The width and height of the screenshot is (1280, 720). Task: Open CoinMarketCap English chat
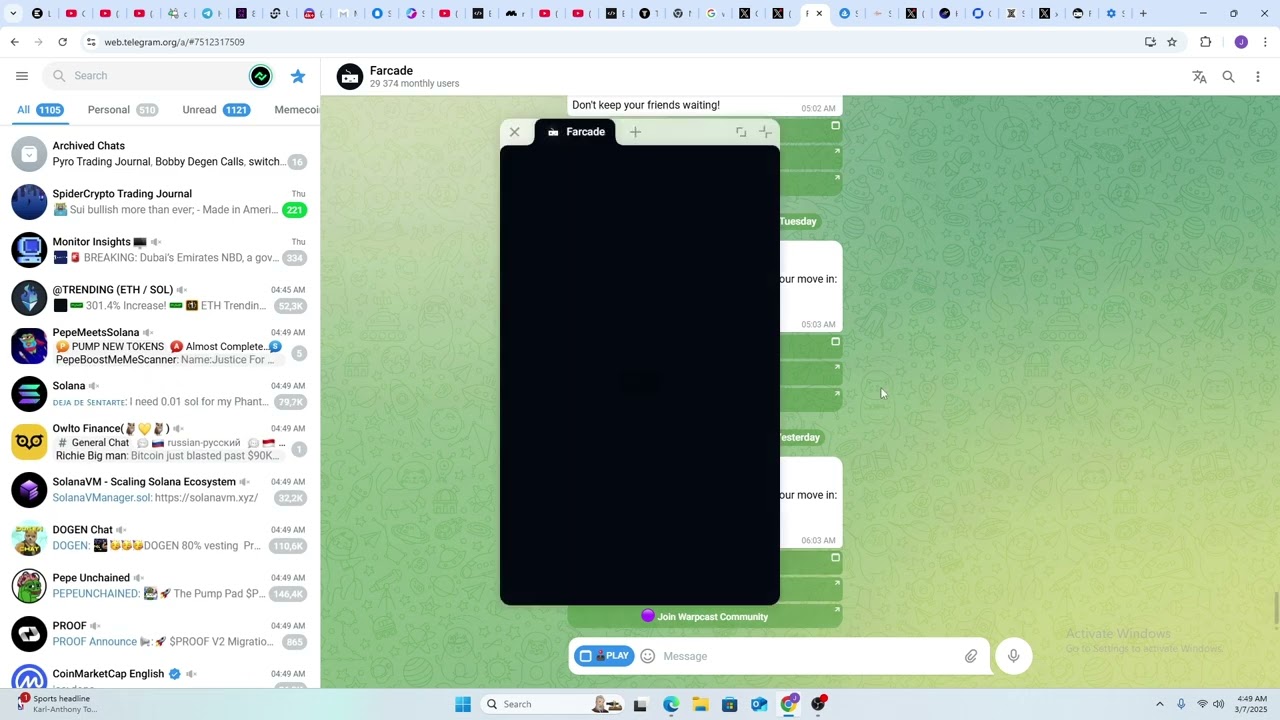pos(160,674)
